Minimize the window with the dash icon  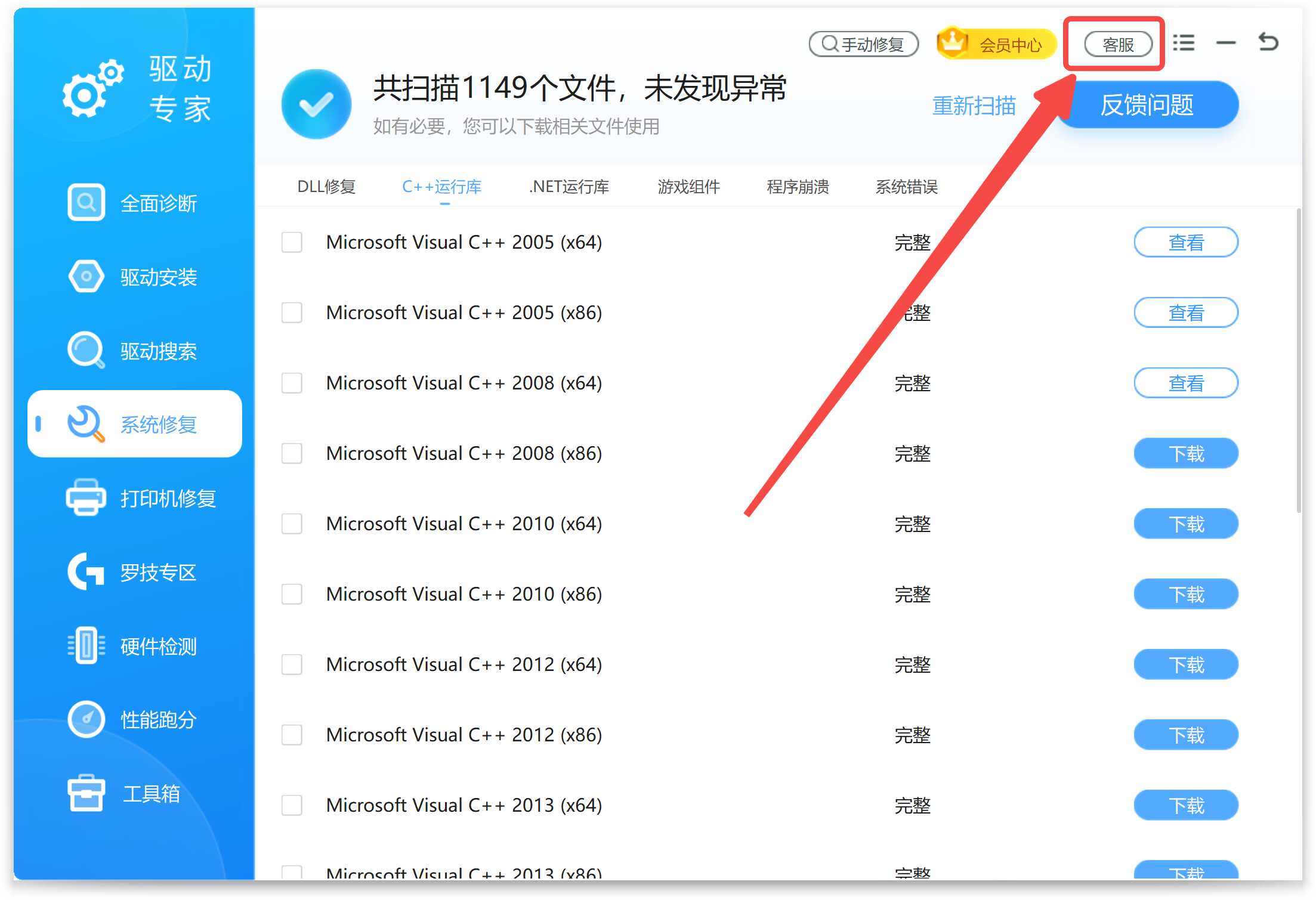1226,43
